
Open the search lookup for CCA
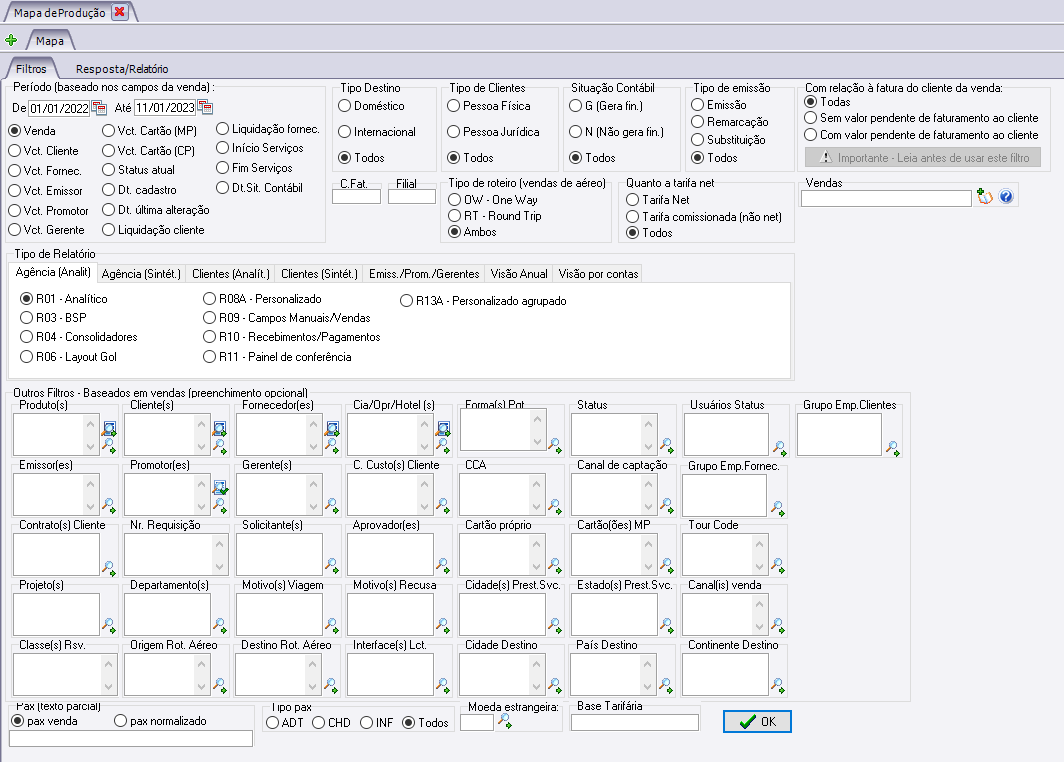555,506
